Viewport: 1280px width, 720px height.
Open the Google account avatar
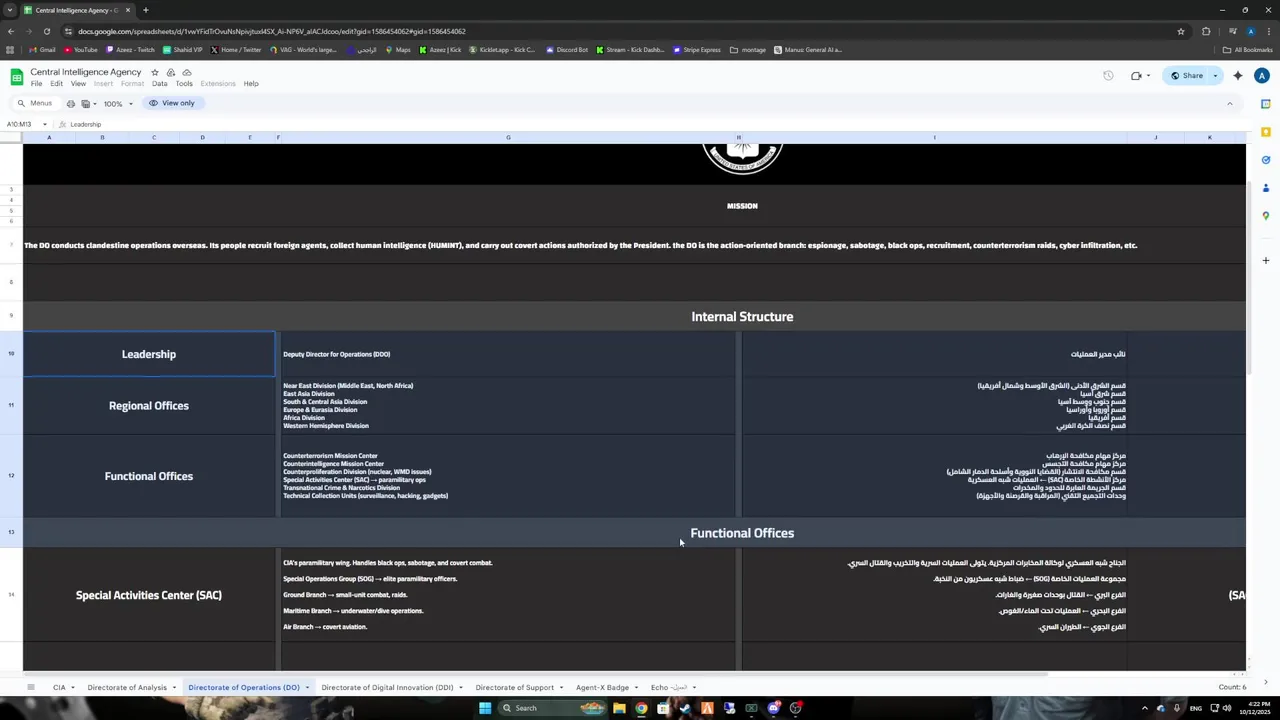[x=1262, y=76]
